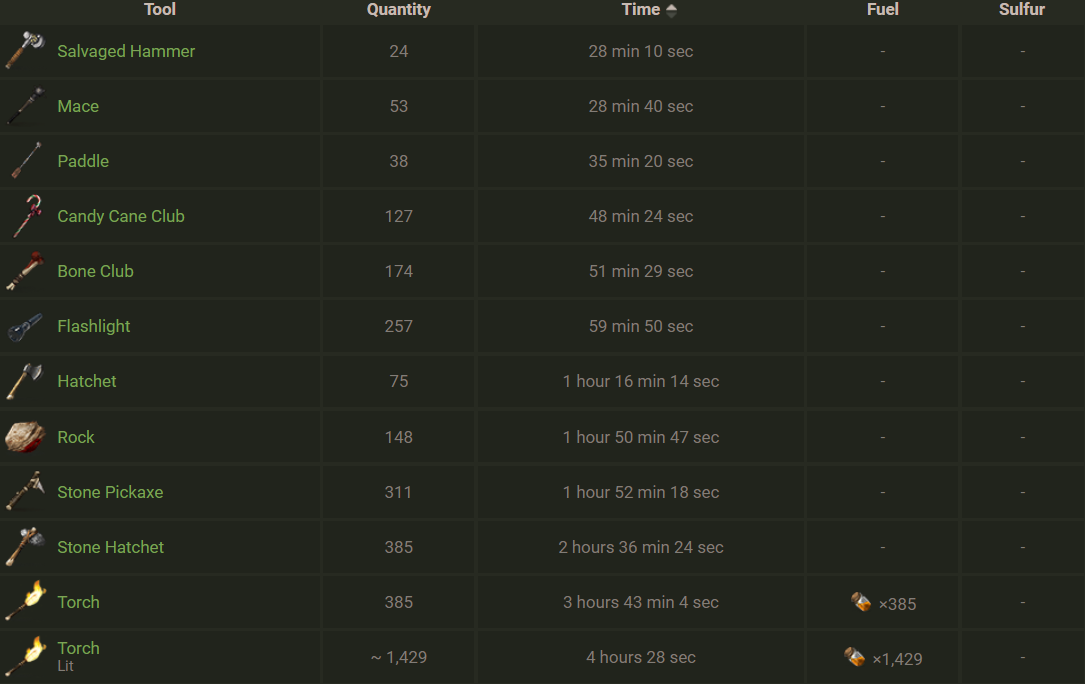Sort by the Sulfur column header
Screen dimensions: 1085x684
(x=1021, y=10)
